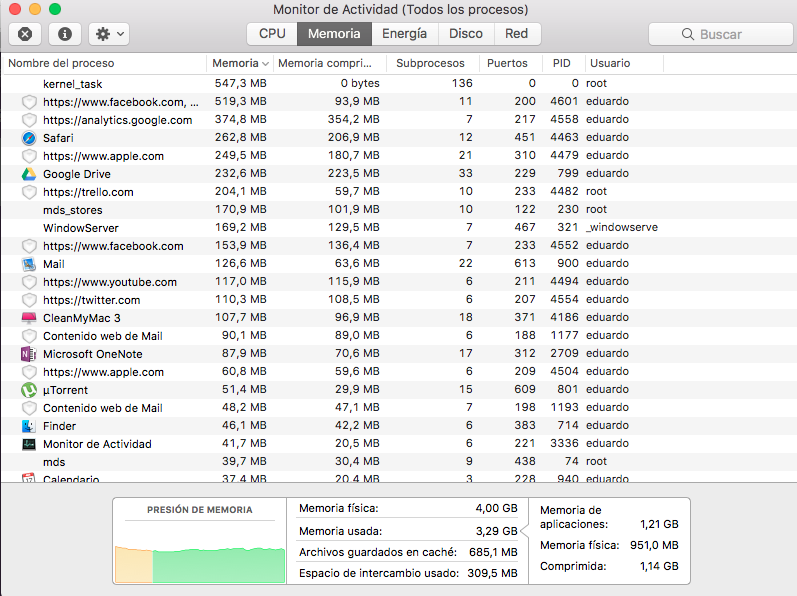Sort by PID column header
The width and height of the screenshot is (797, 596).
point(561,63)
